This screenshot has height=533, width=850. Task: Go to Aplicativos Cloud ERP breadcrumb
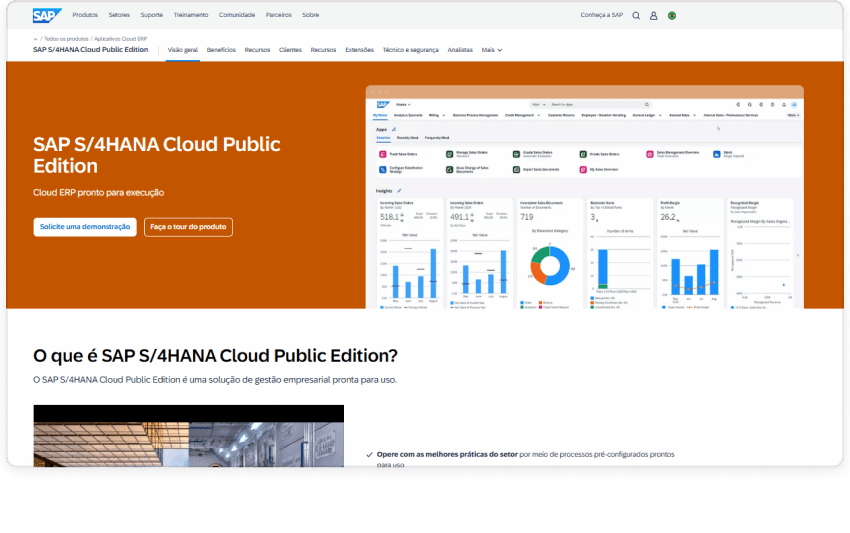click(x=121, y=39)
